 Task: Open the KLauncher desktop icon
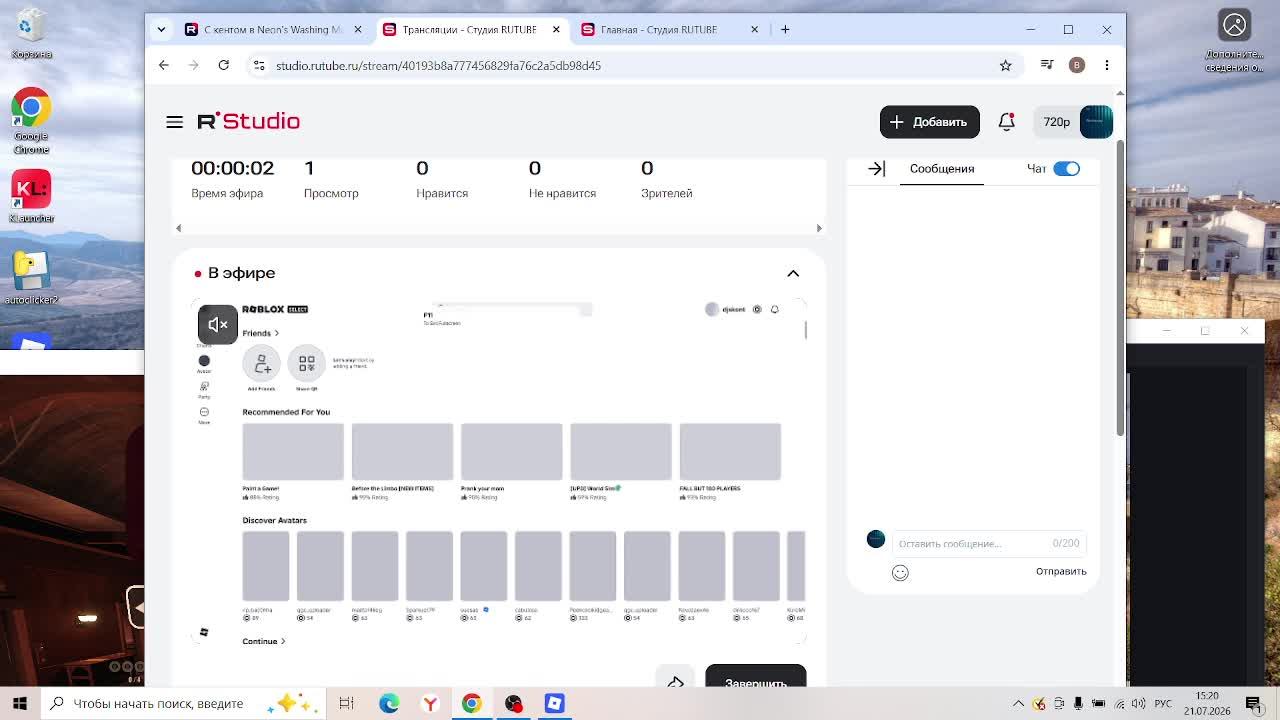point(31,196)
